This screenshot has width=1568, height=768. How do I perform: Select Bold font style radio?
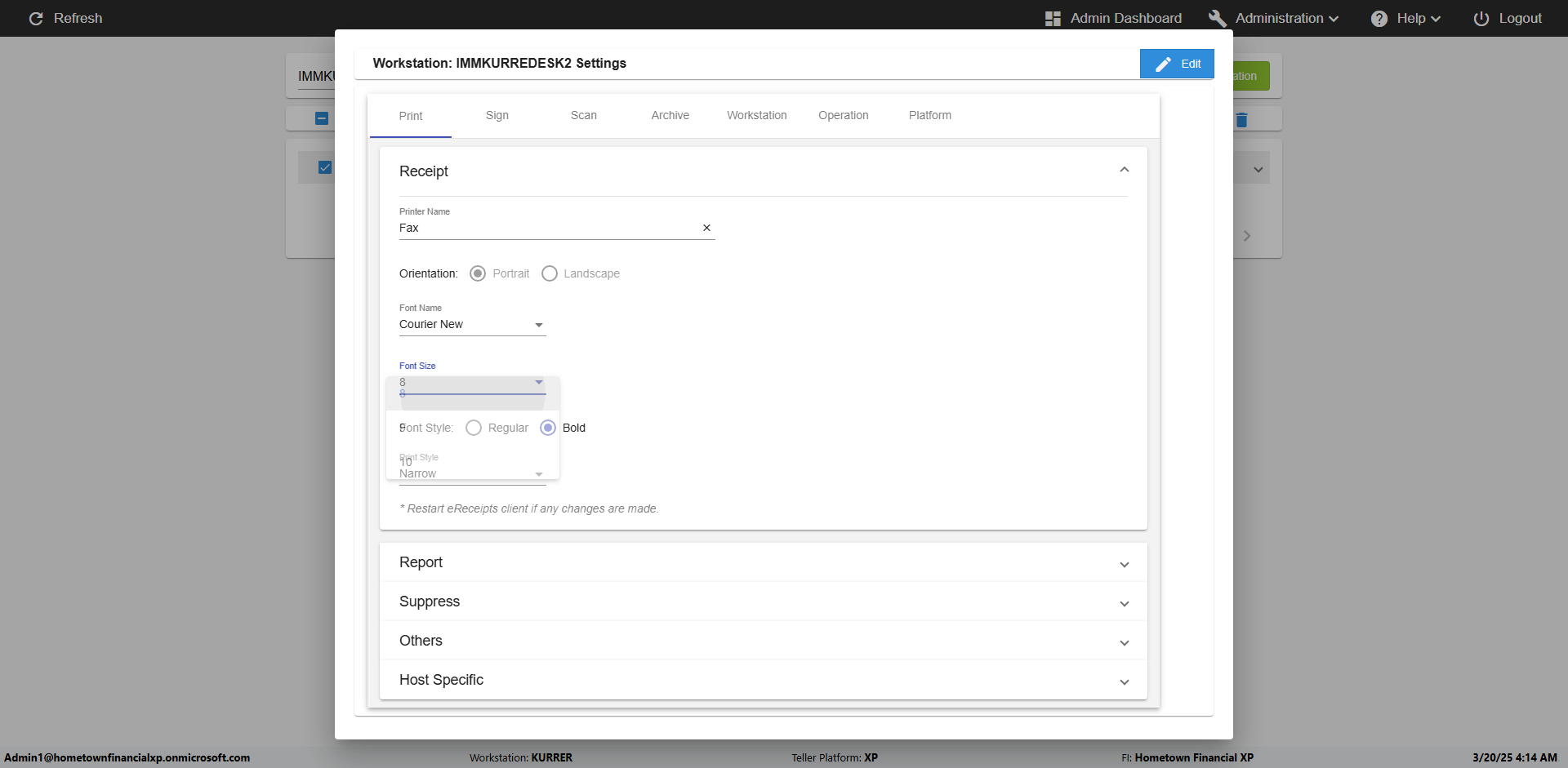coord(548,428)
